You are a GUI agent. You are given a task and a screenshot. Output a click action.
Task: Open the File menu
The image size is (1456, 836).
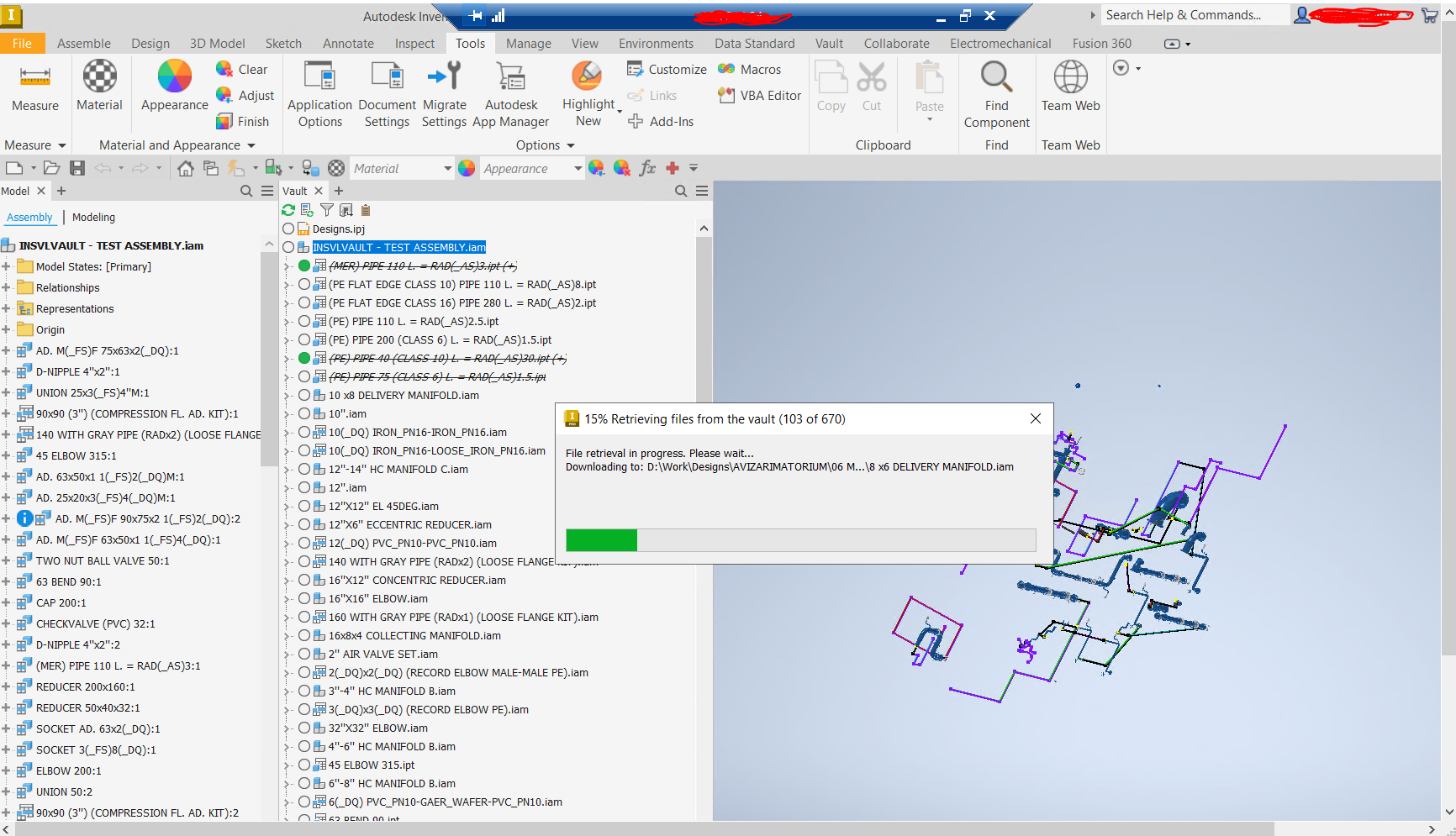(x=22, y=44)
